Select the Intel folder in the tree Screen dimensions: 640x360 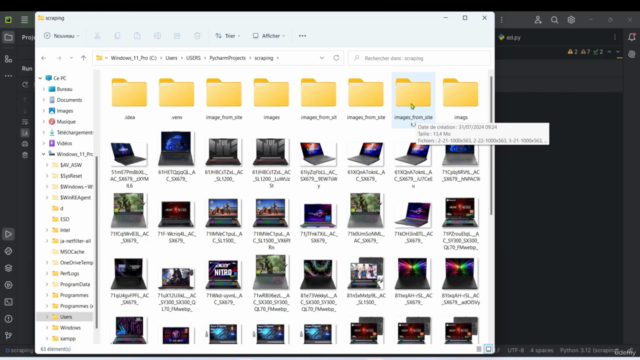pyautogui.click(x=64, y=230)
